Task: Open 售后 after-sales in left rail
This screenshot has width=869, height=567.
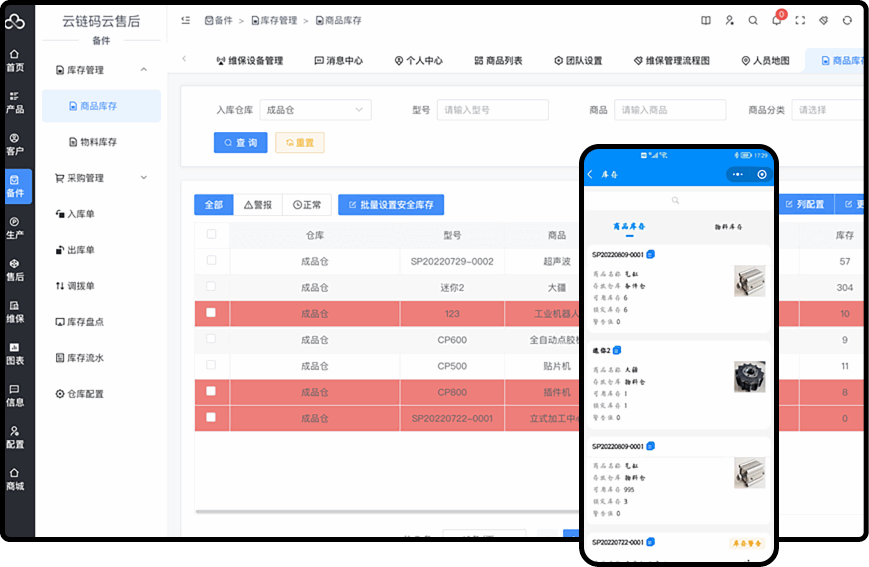Action: pos(14,269)
